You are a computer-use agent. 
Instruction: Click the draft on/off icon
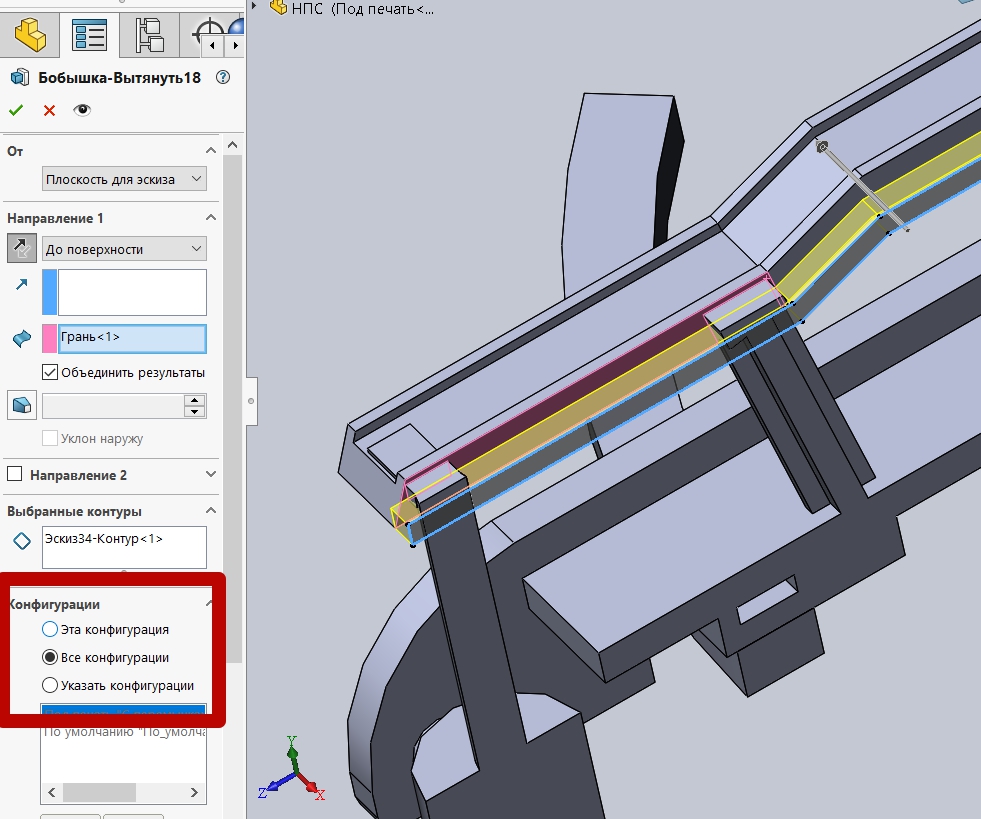[x=22, y=405]
